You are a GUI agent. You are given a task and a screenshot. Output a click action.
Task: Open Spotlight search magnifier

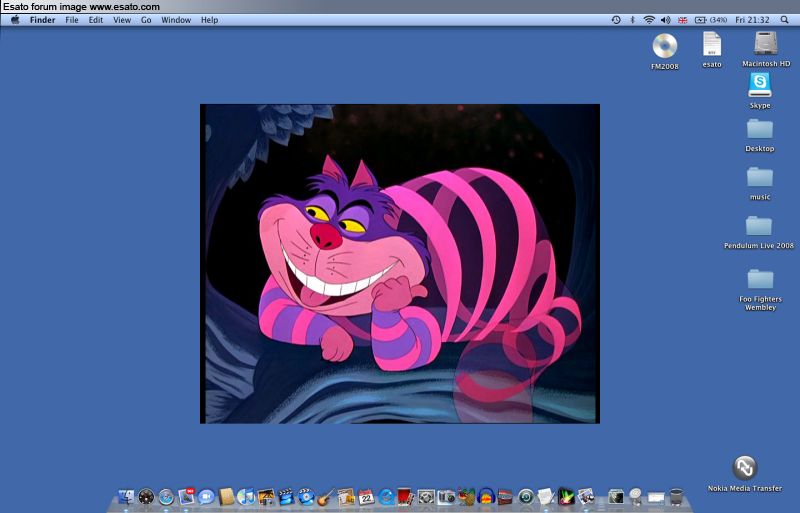pos(784,20)
